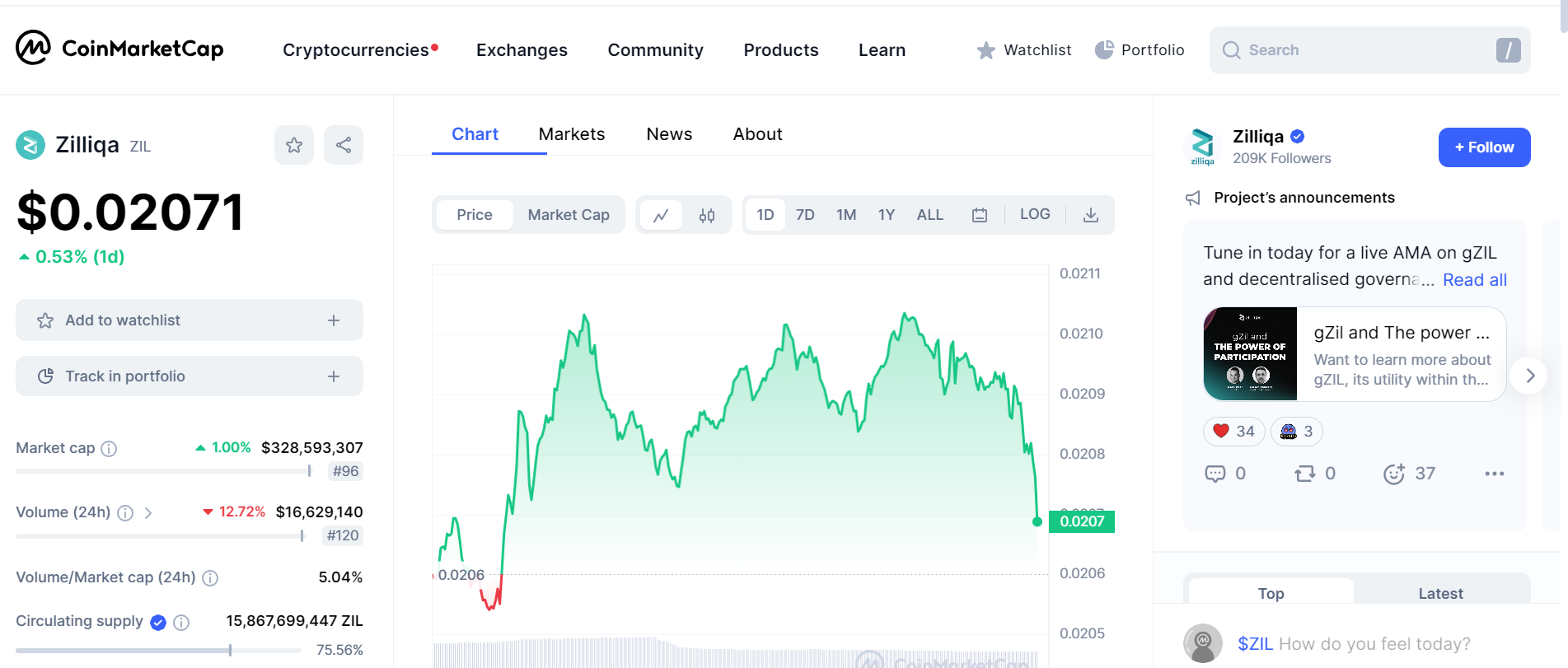
Task: Share Zilliqa using the share icon
Action: (344, 145)
